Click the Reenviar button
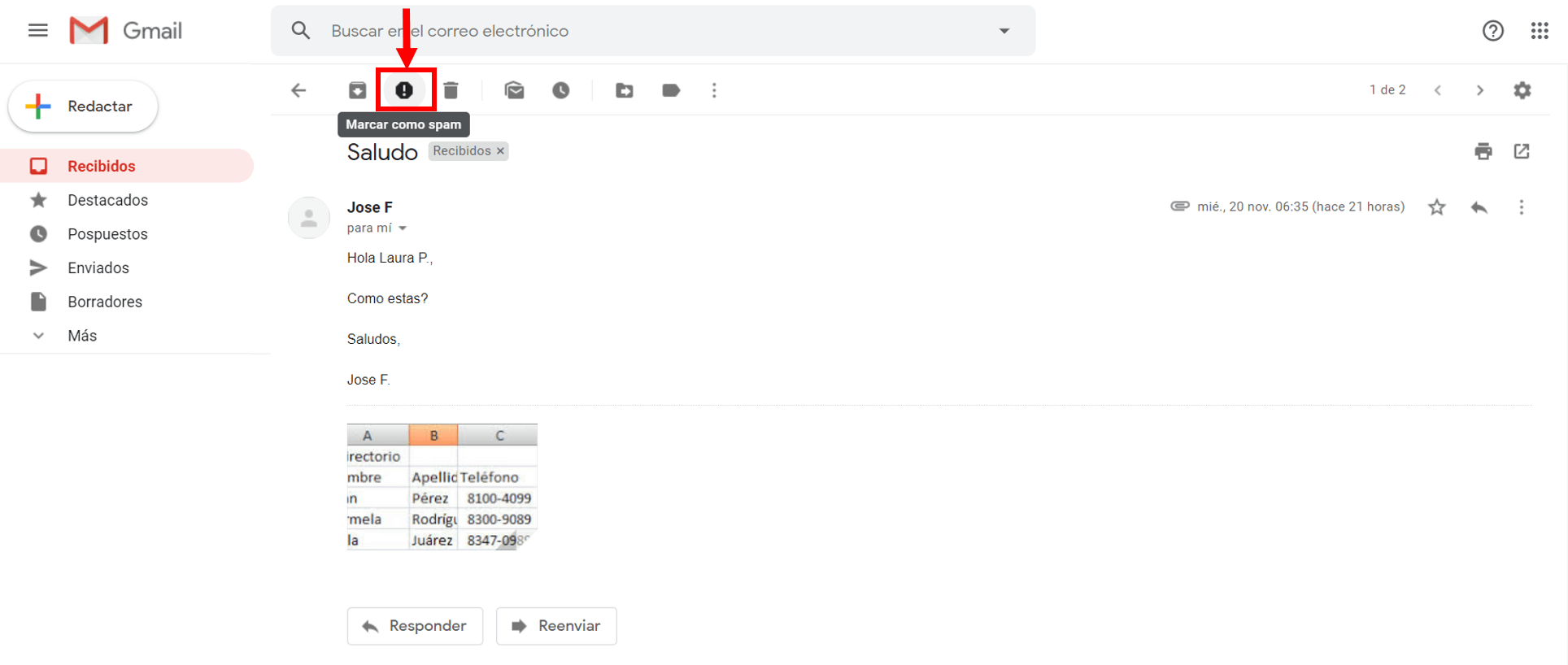This screenshot has height=665, width=1568. click(556, 626)
